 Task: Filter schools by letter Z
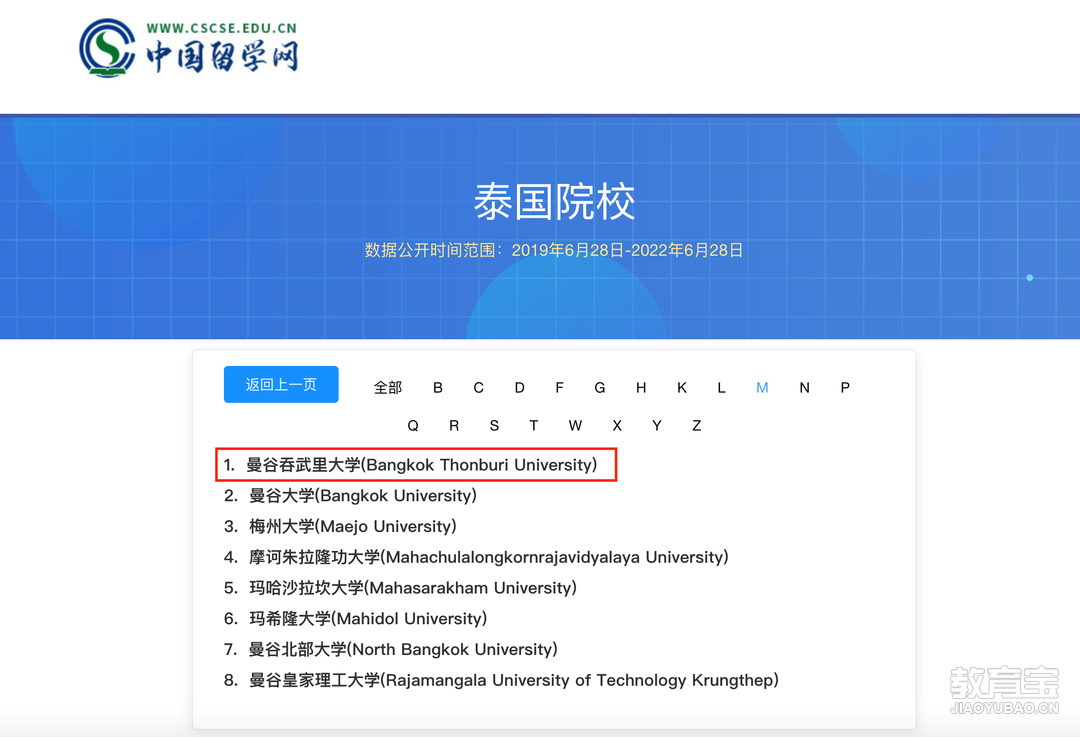(x=696, y=426)
